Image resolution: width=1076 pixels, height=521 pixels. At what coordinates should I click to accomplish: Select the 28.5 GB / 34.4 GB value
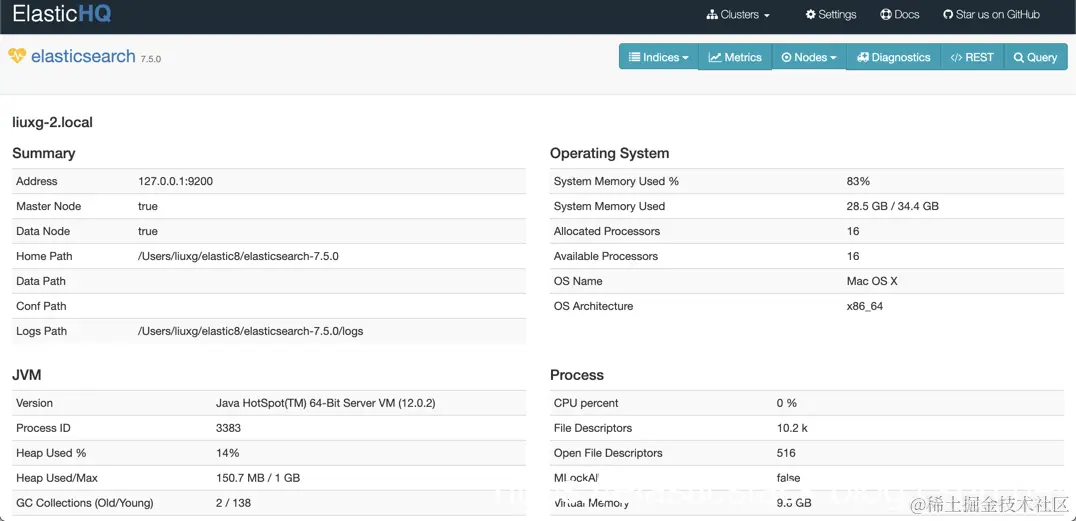pyautogui.click(x=893, y=206)
